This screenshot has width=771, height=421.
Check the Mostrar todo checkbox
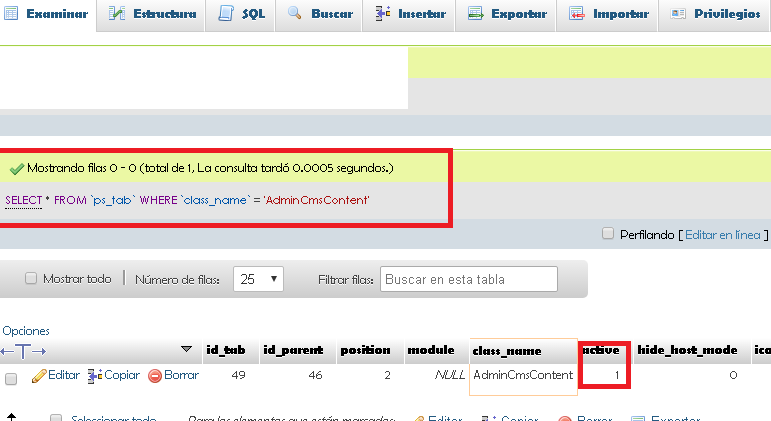(31, 279)
